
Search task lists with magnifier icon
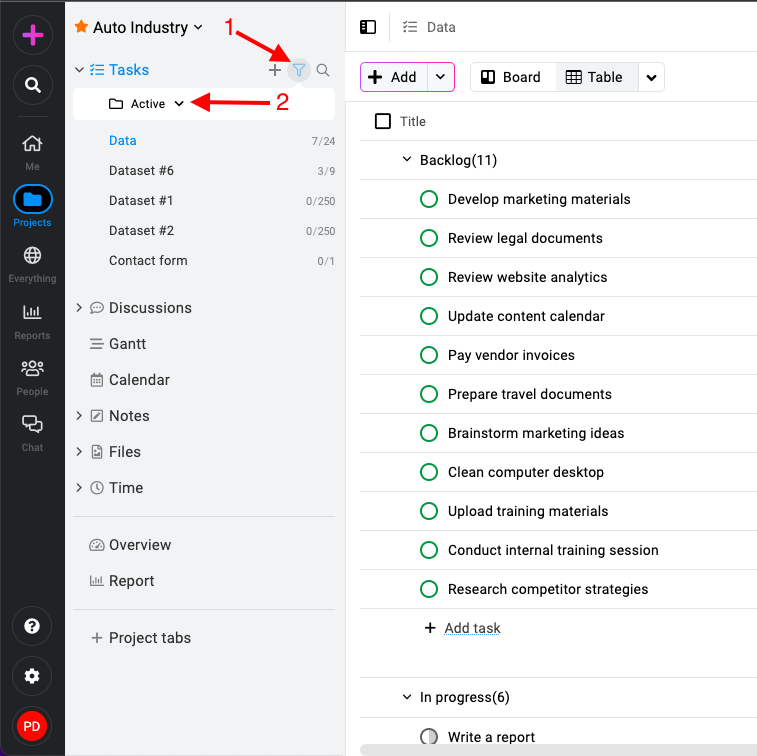[322, 70]
